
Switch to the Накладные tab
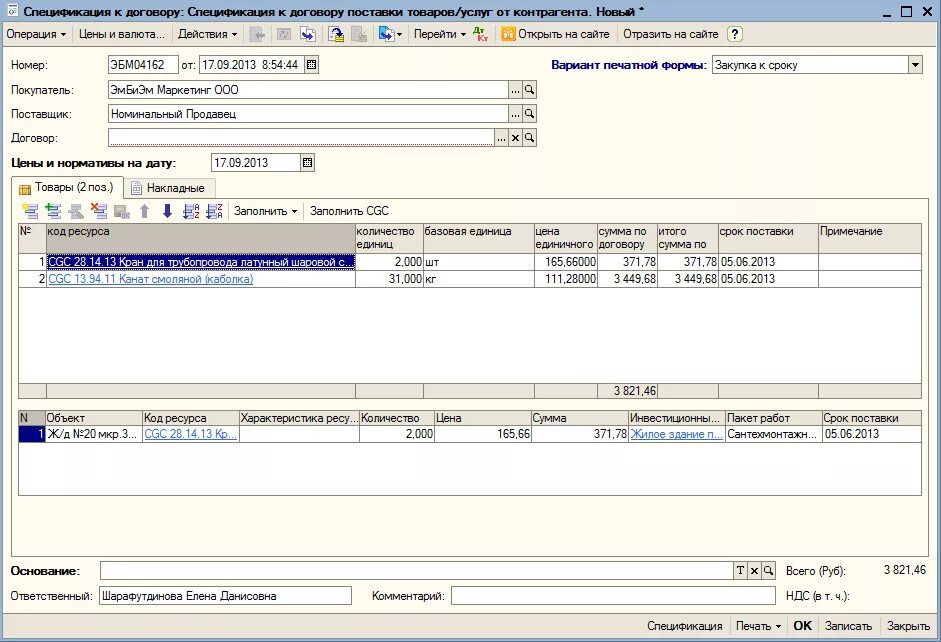(169, 188)
